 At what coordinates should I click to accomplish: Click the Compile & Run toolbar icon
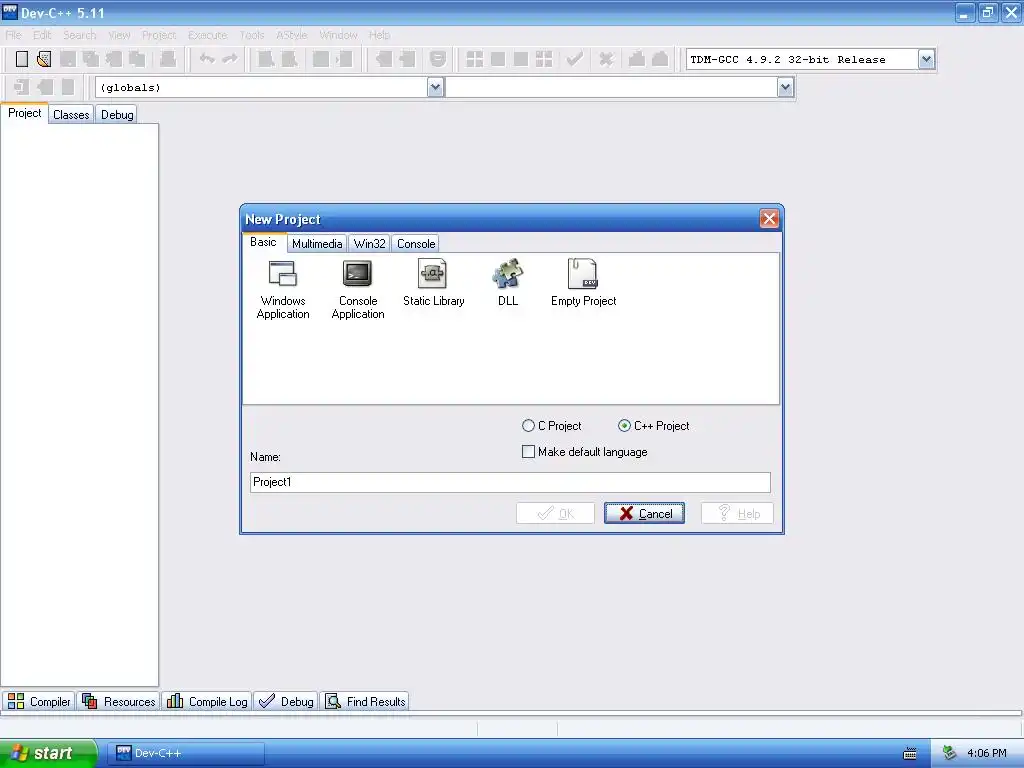(x=520, y=59)
